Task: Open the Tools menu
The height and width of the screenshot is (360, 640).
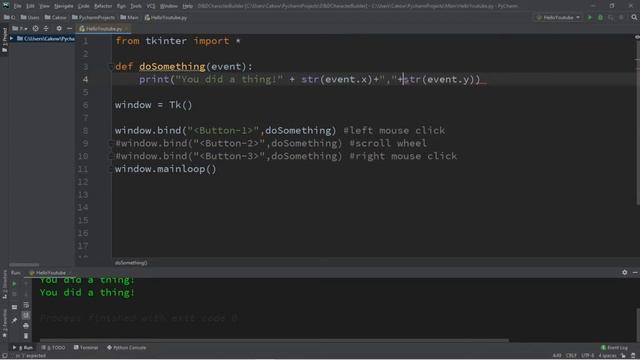Action: point(136,6)
